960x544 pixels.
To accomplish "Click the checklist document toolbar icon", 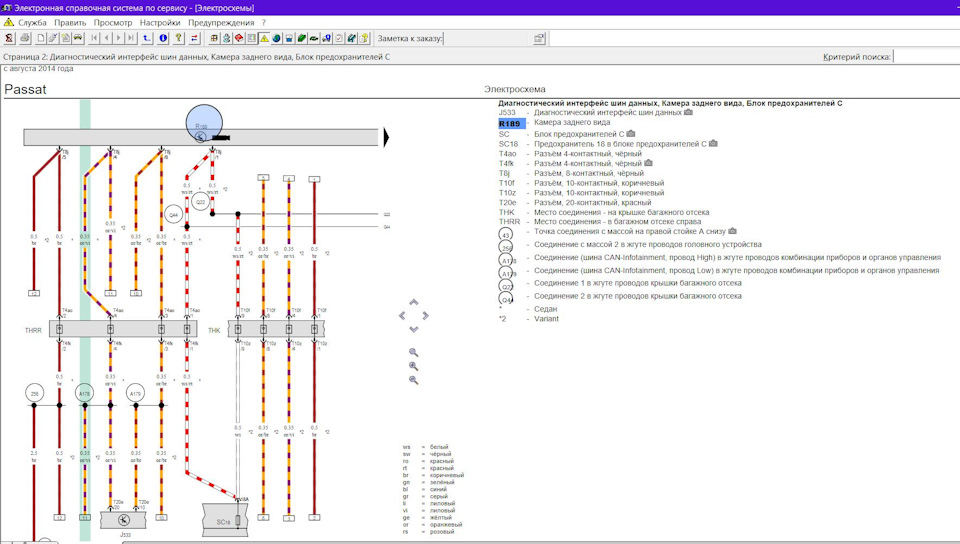I will [x=339, y=38].
